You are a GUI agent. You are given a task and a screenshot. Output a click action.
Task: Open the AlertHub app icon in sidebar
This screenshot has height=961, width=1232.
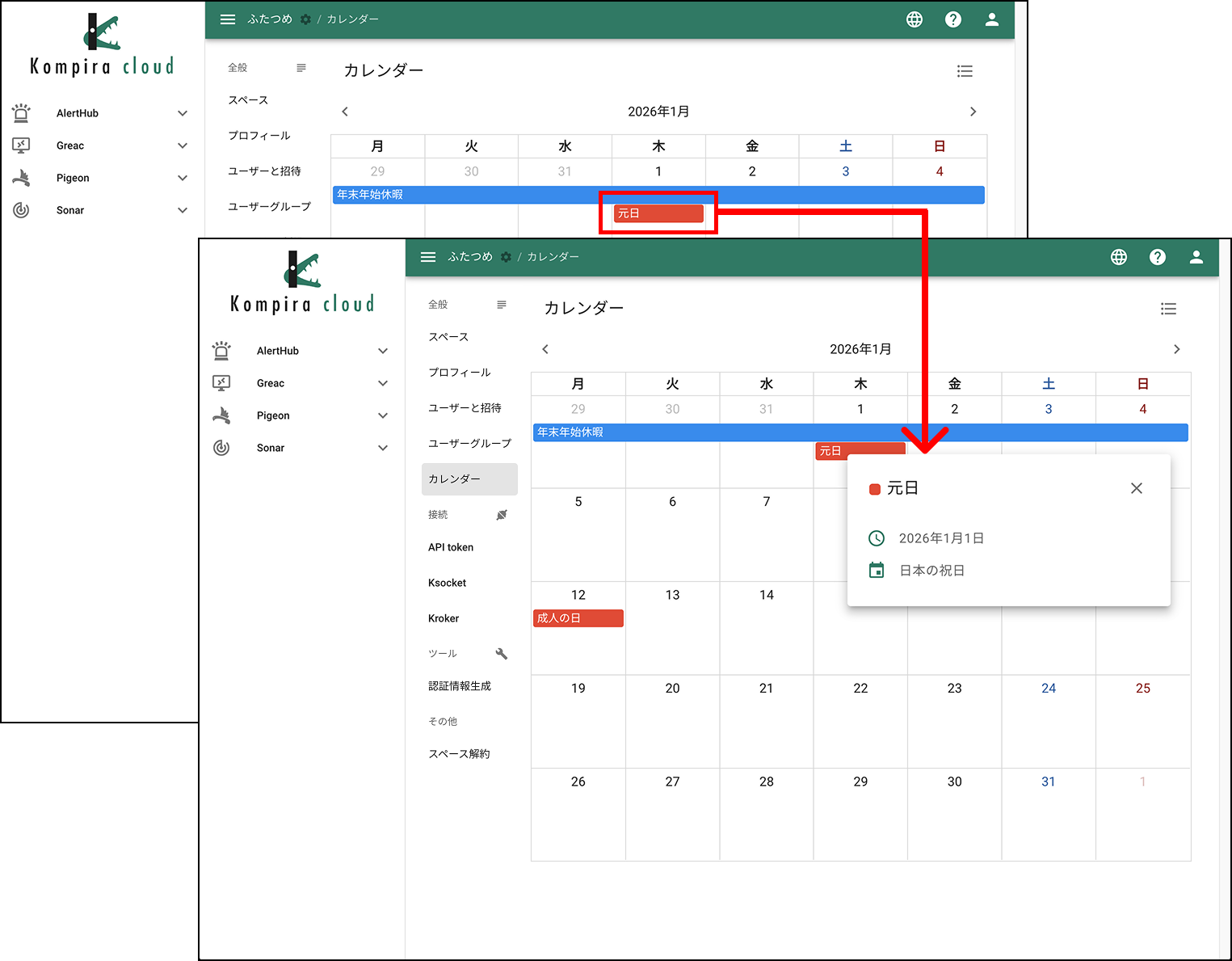(222, 350)
